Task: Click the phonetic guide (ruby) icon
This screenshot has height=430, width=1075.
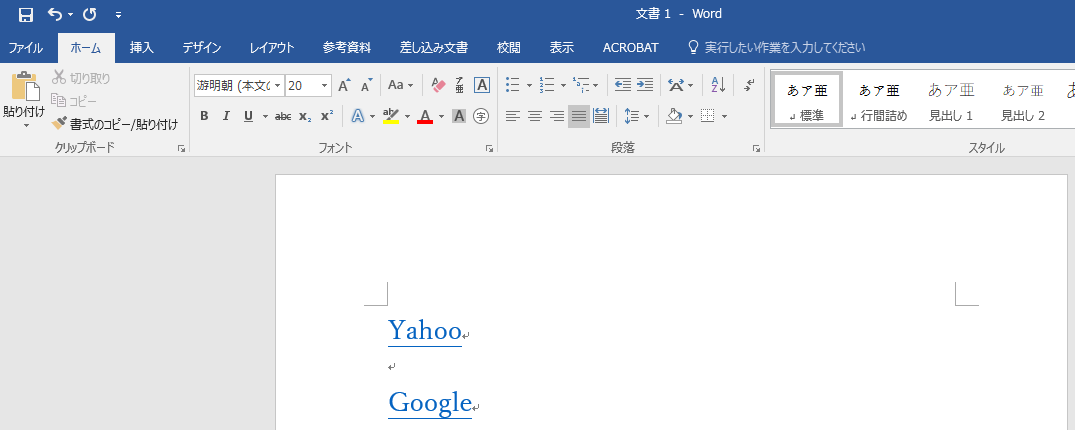Action: (x=459, y=85)
